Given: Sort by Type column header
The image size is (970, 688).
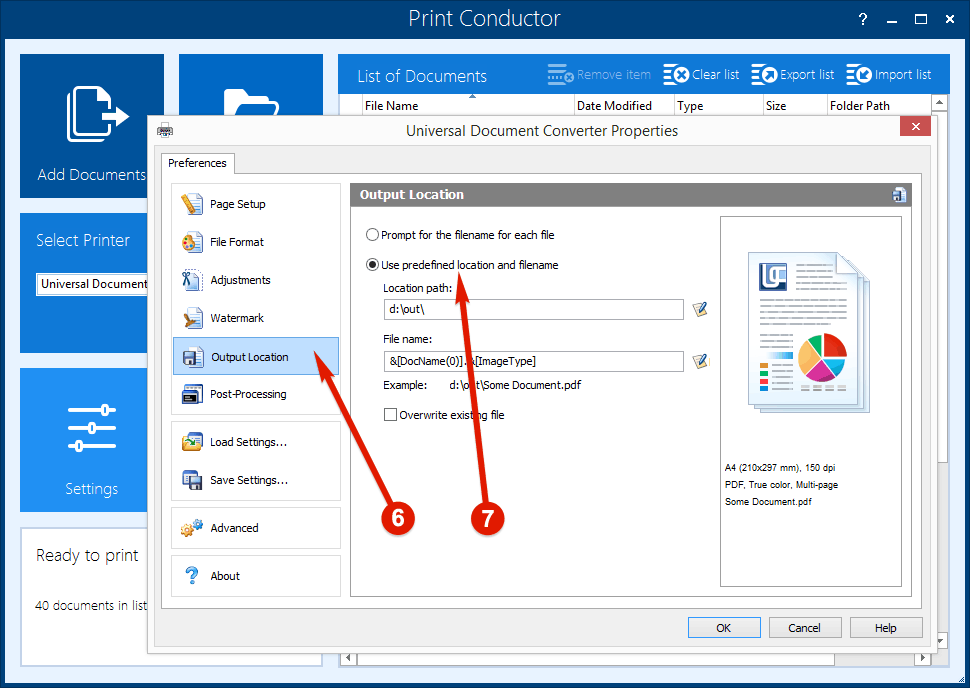Looking at the screenshot, I should tap(718, 106).
